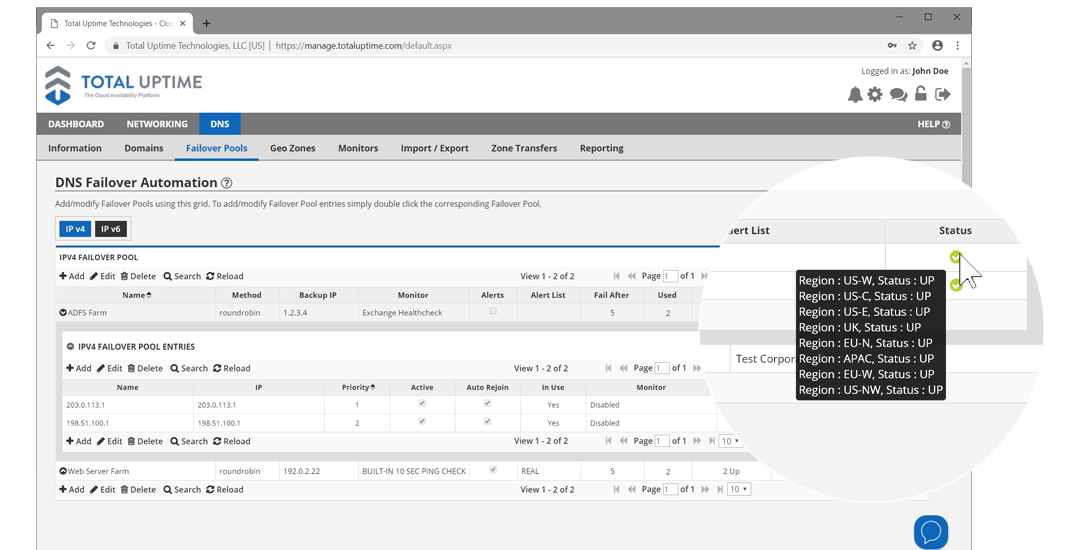Open the notifications bell icon
The image size is (1080, 550).
[855, 94]
